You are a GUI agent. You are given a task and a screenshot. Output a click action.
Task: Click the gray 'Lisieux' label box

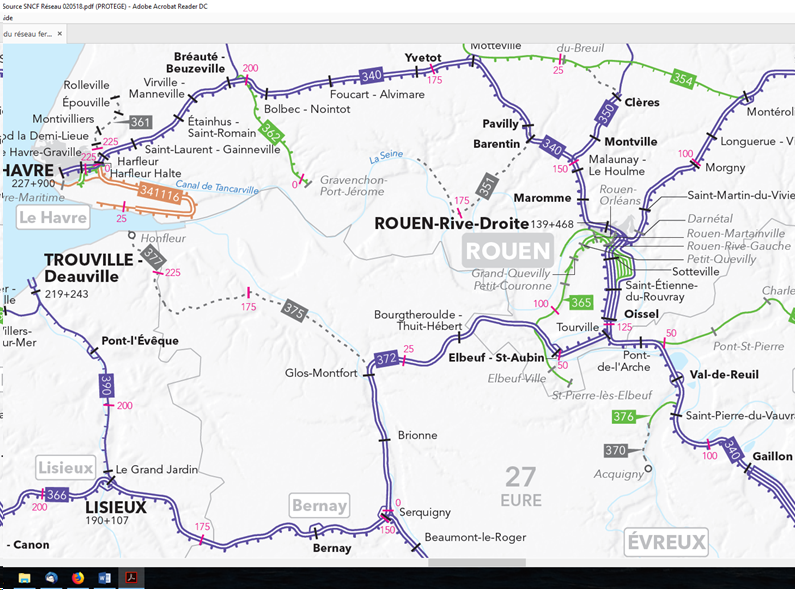tap(66, 467)
